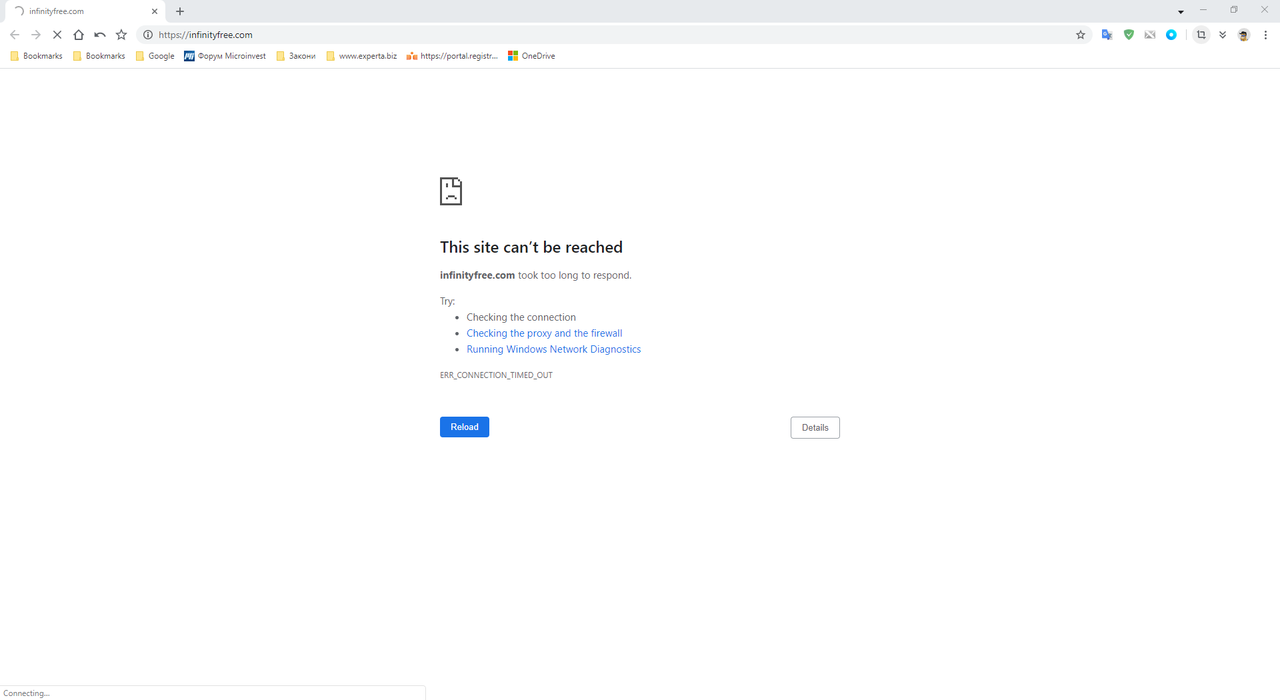The width and height of the screenshot is (1280, 700).
Task: View site information icon in address bar
Action: (x=148, y=35)
